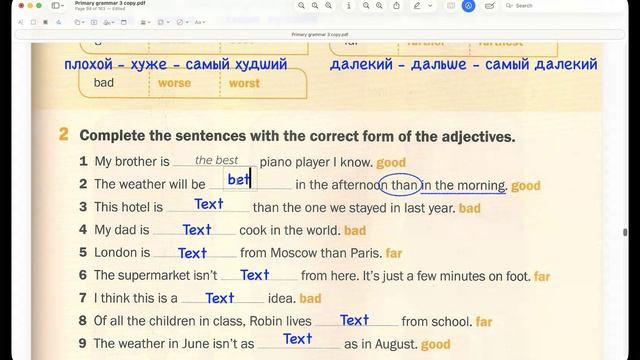Click the Primary grammar 3 copy.pdf tab
640x360 pixels.
click(x=320, y=35)
